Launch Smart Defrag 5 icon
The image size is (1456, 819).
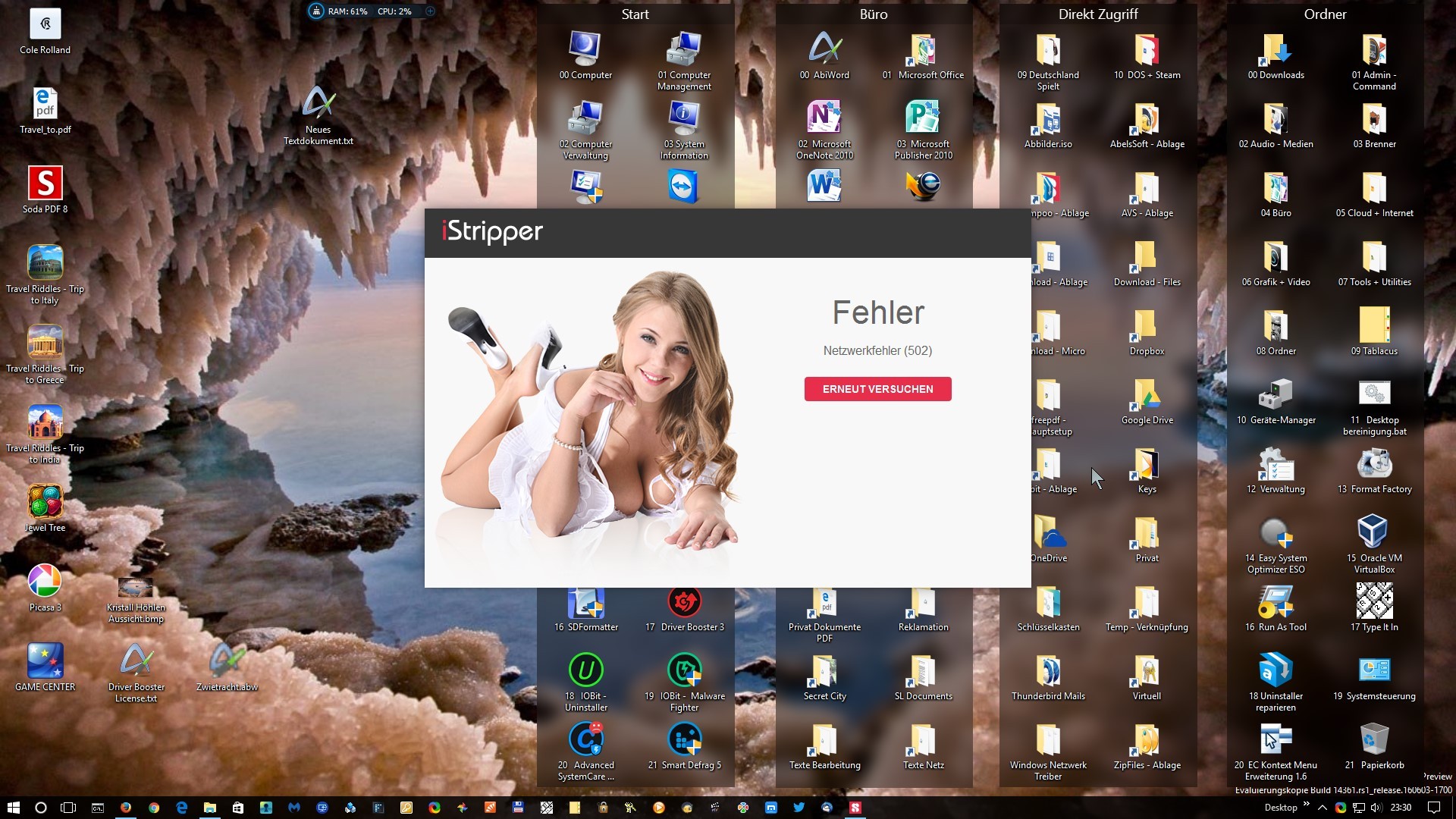684,740
